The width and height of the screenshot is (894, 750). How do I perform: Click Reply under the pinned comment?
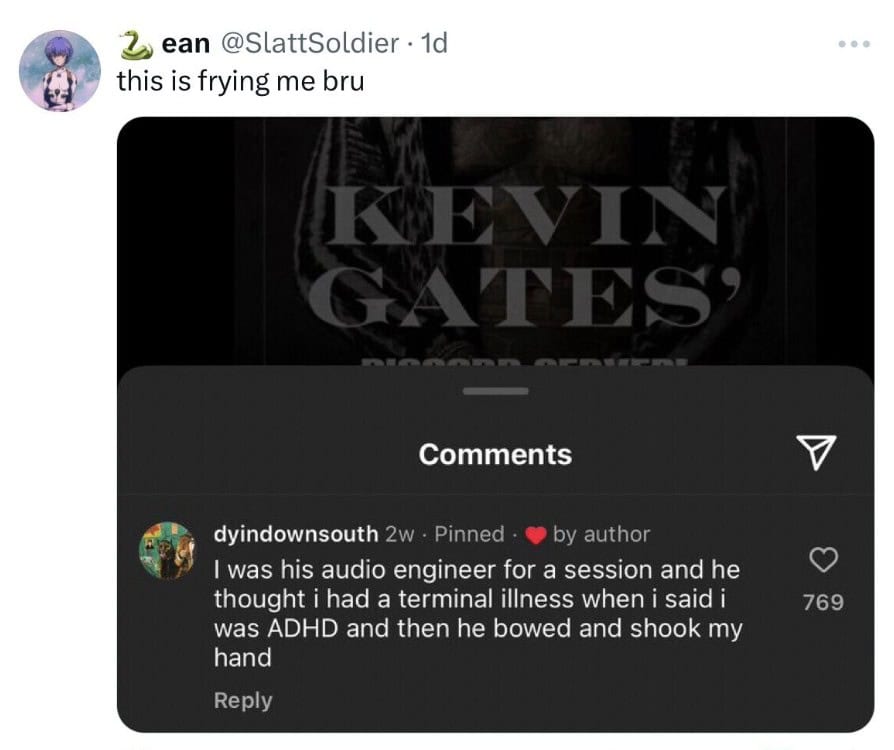(x=242, y=701)
